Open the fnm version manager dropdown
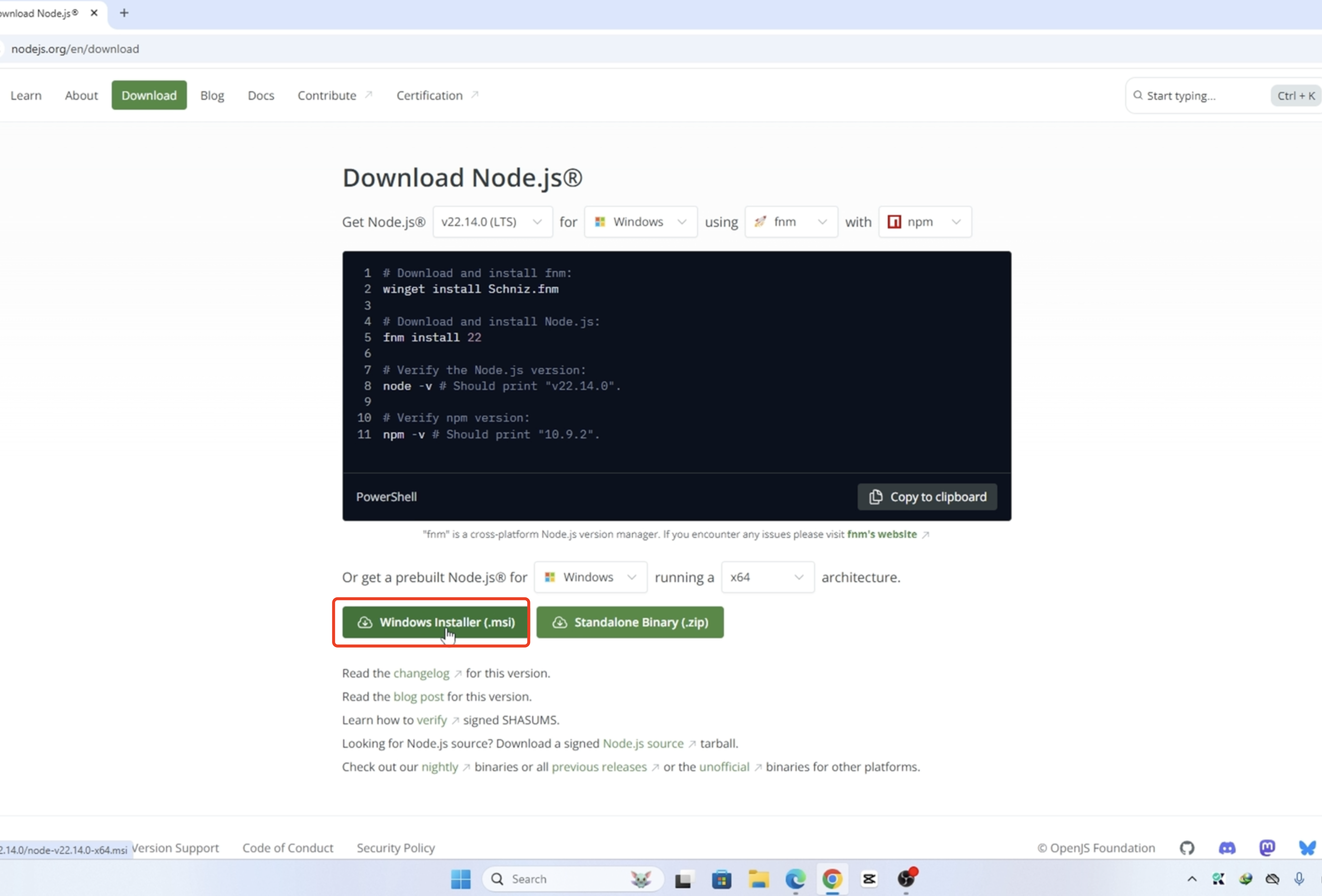Image resolution: width=1322 pixels, height=896 pixels. (791, 222)
